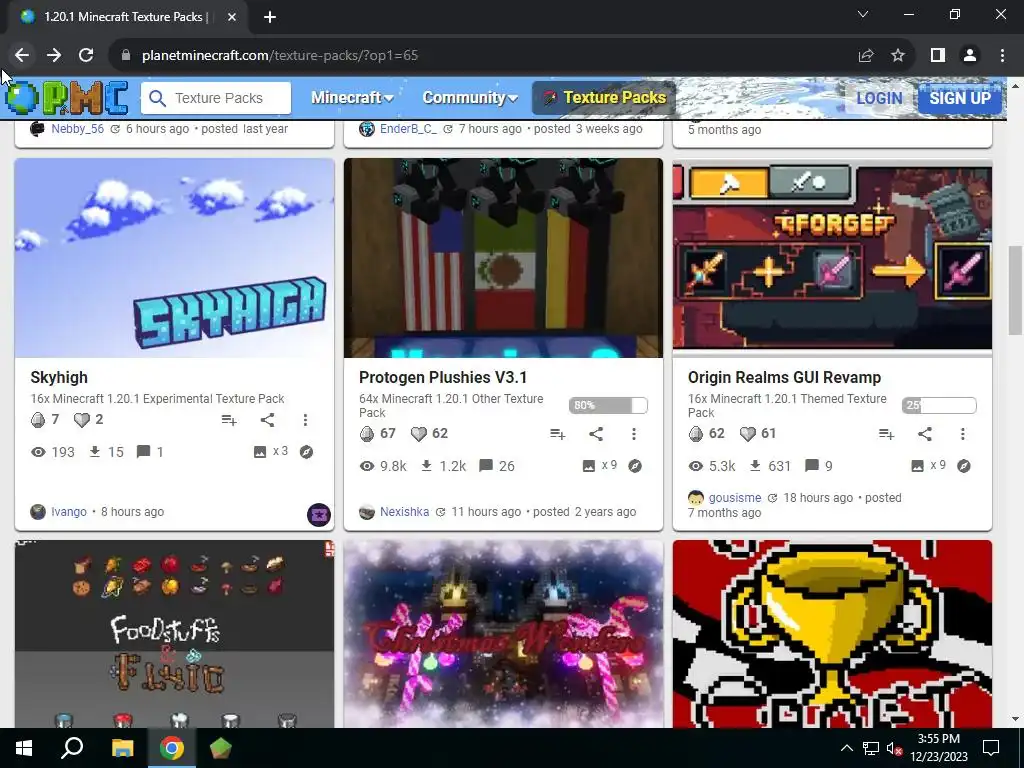This screenshot has height=768, width=1024.
Task: Favorite Skyhigh with the heart icon
Action: tap(82, 420)
